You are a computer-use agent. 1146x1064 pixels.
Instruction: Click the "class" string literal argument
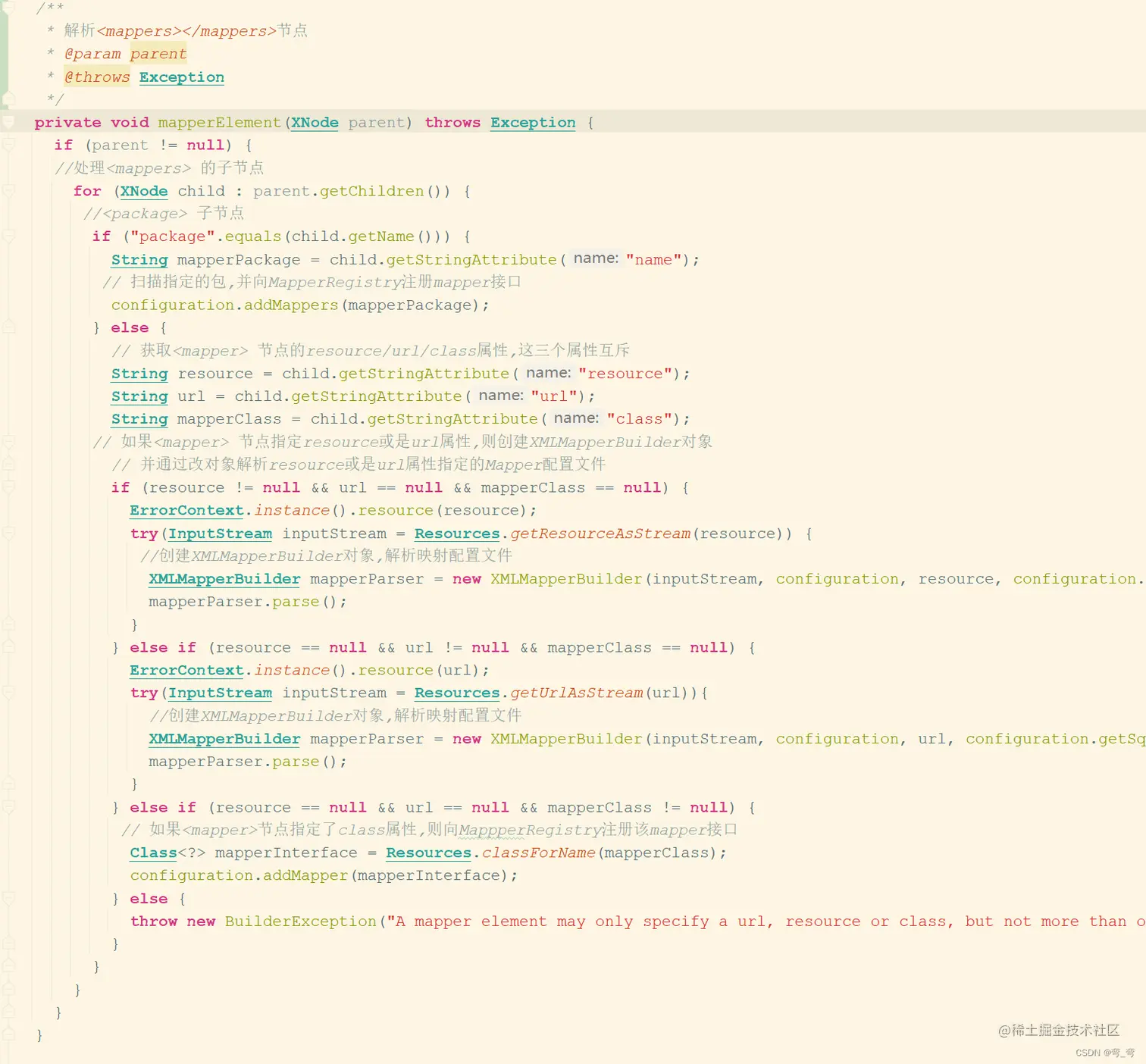[639, 419]
